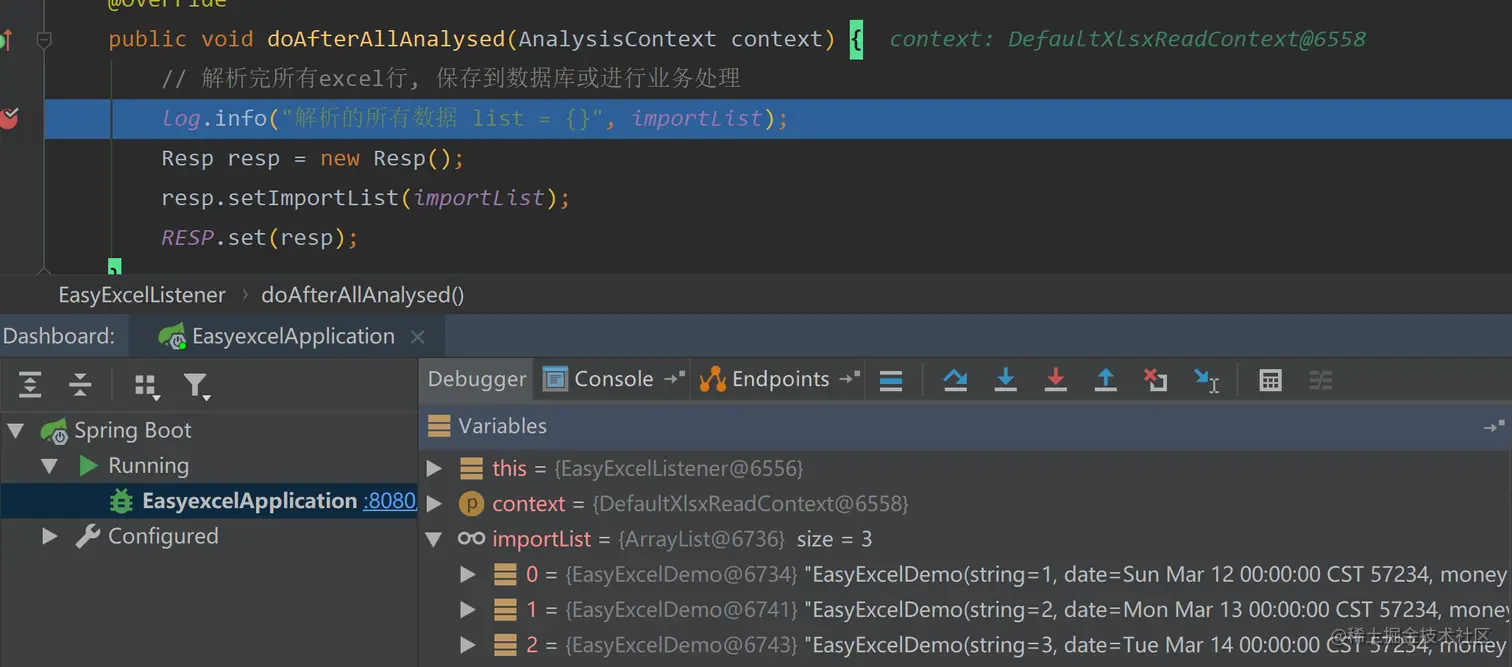
Task: Select the 'this' EasyExcelListener@6556 variable
Action: [x=965, y=468]
